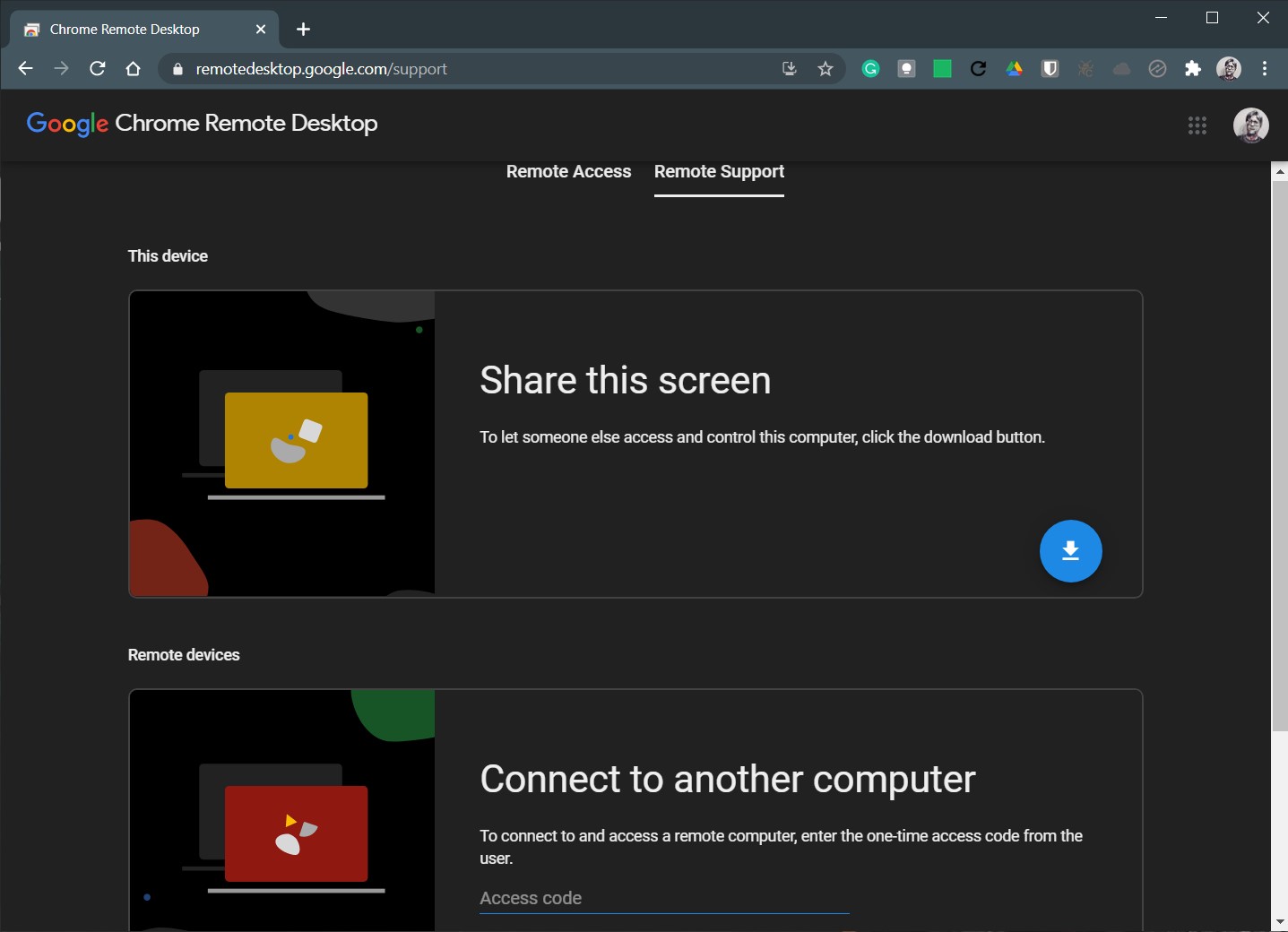The width and height of the screenshot is (1288, 932).
Task: Bookmark this page with the star
Action: (826, 69)
